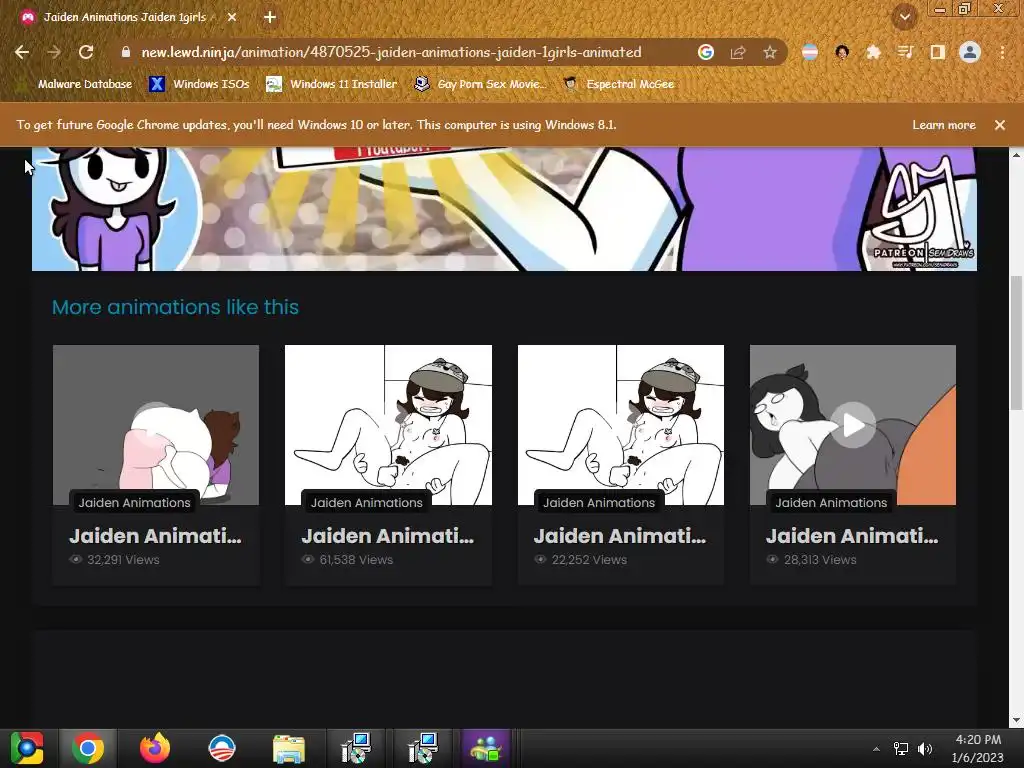Select the Jaiden Animations browser tab
This screenshot has height=768, width=1024.
(125, 18)
